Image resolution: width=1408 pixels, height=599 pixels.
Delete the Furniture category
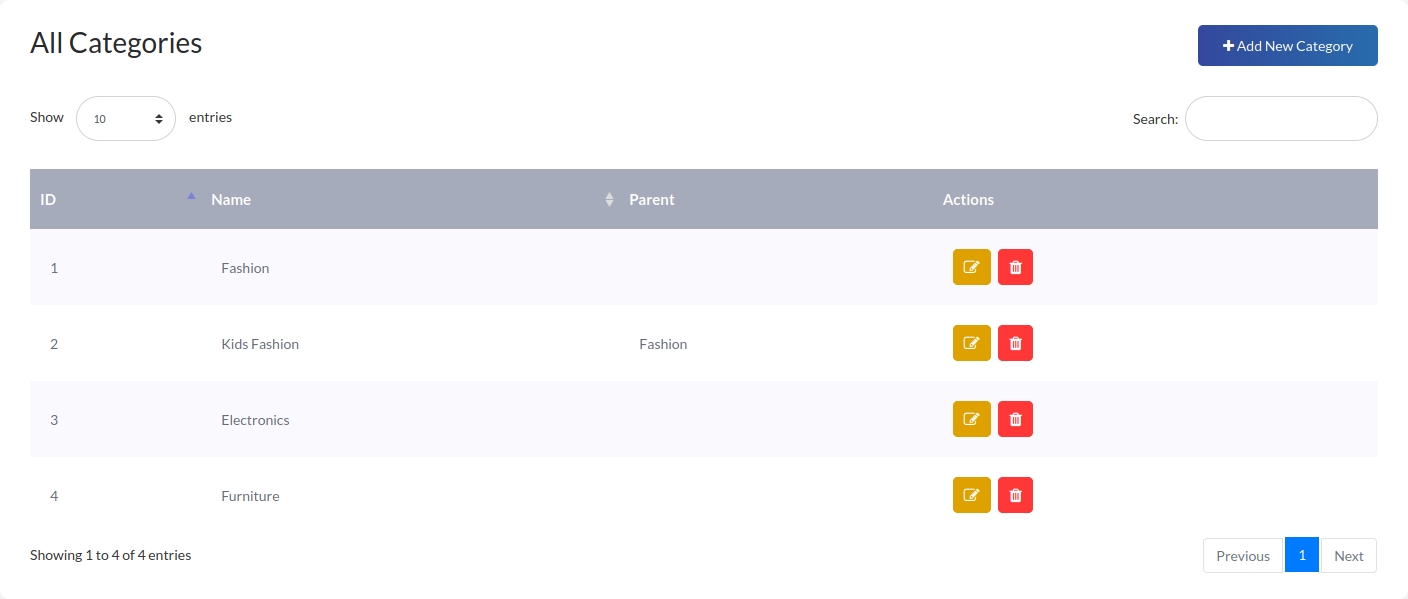point(1015,495)
